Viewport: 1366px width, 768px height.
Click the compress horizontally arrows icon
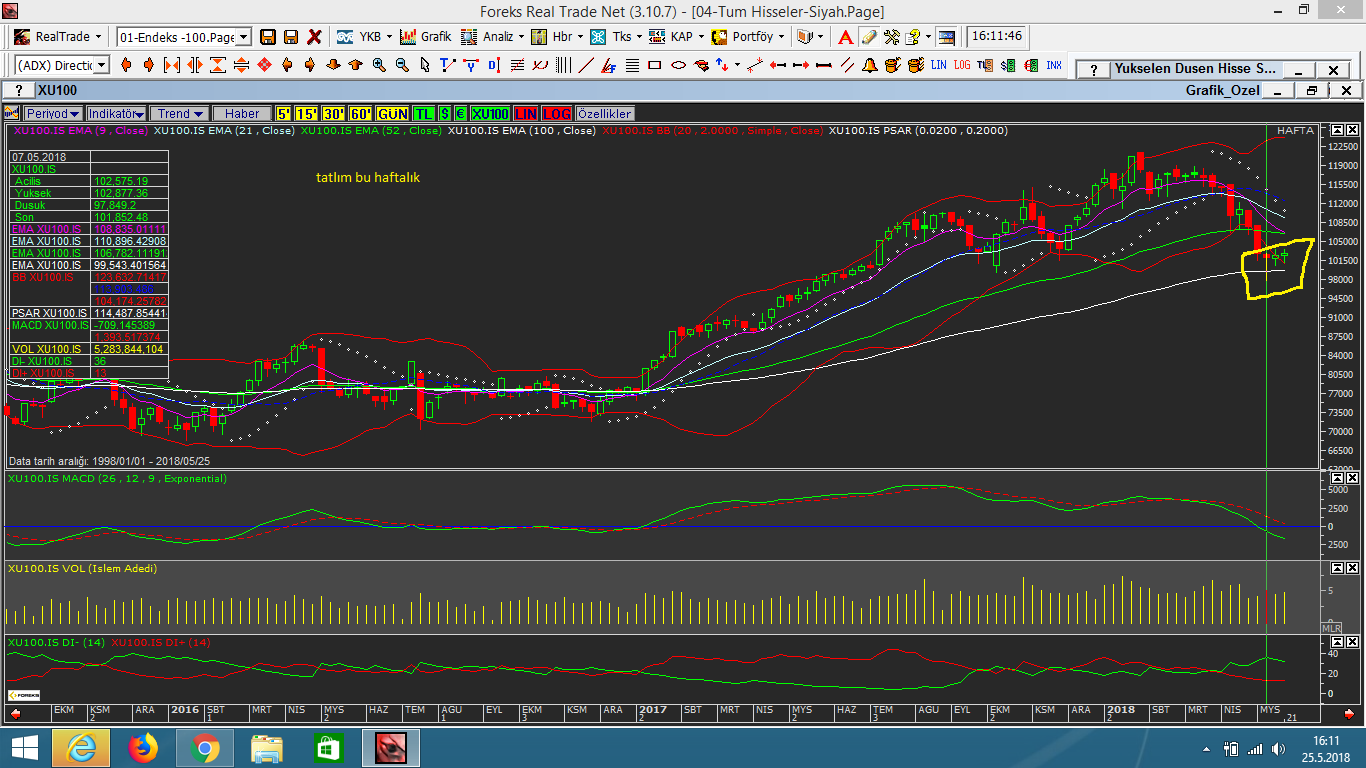click(x=171, y=65)
